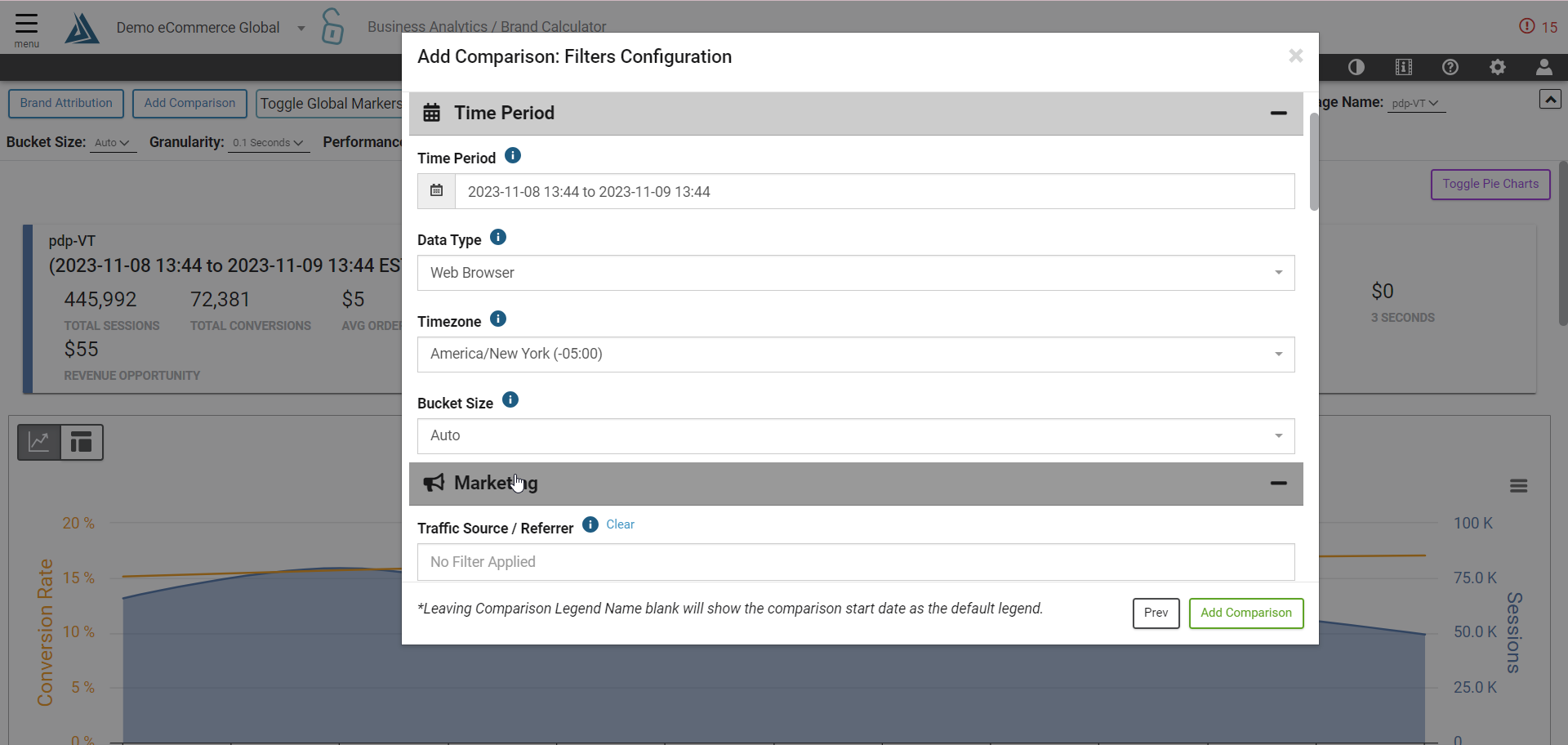Click the Data Type info icon
Viewport: 1568px width, 745px height.
click(x=498, y=238)
